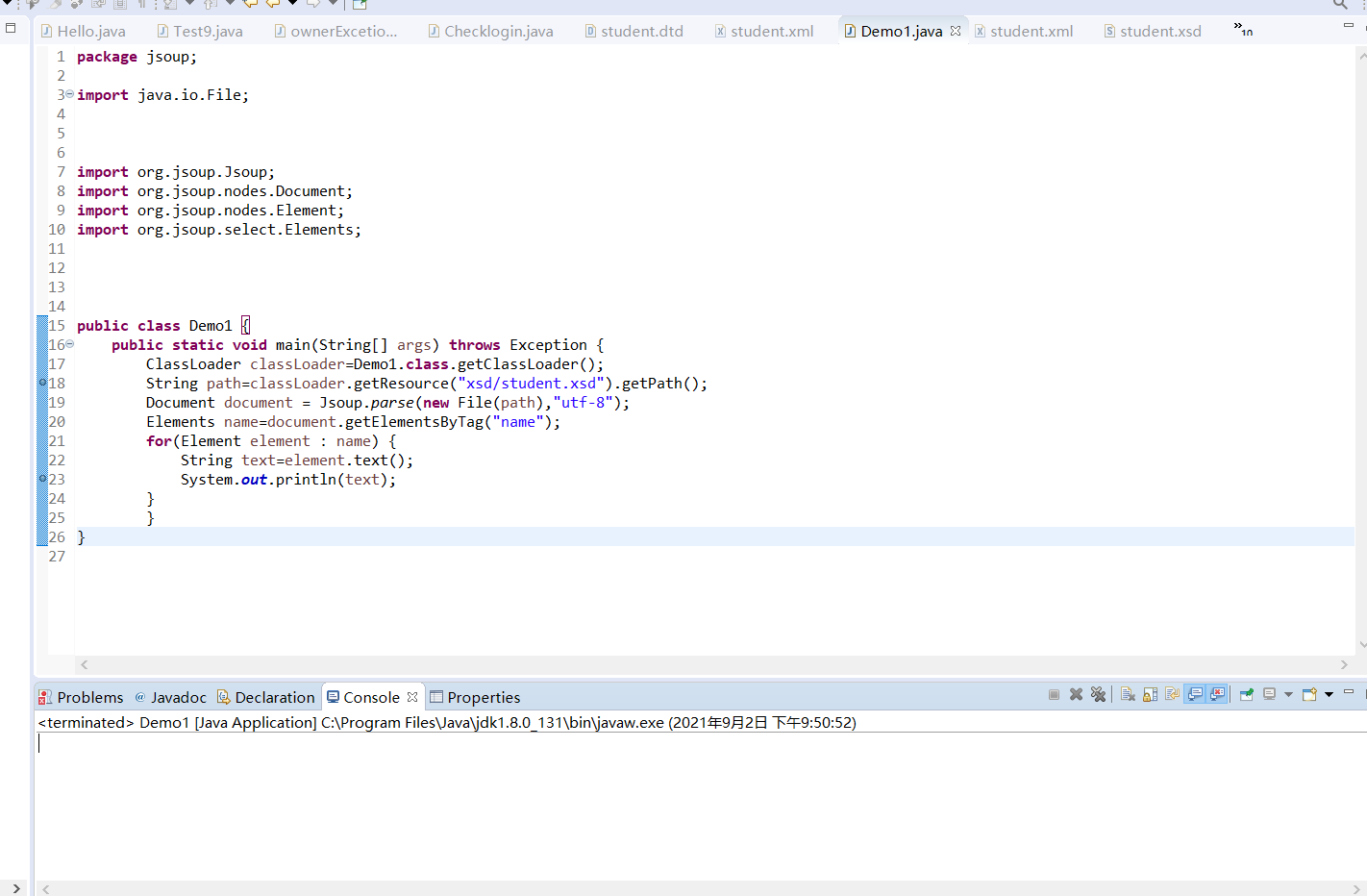Open the Problems view tab

tap(81, 697)
